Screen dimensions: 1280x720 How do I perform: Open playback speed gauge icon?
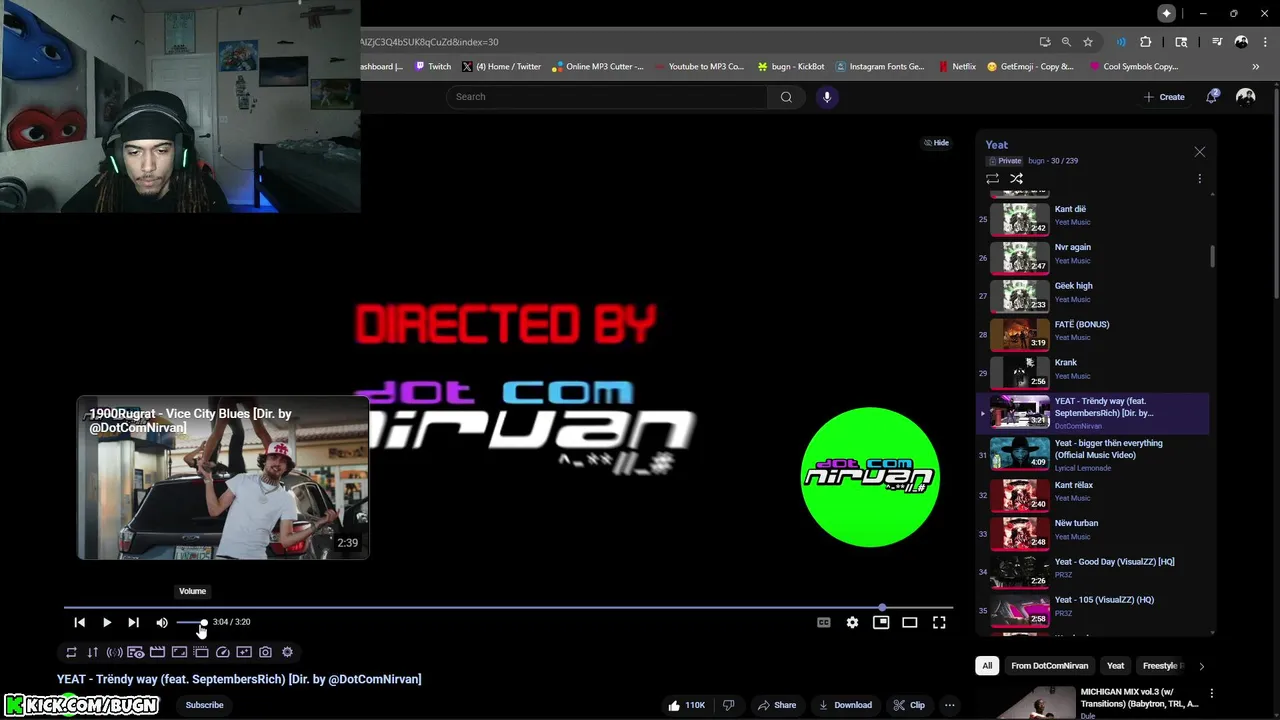pos(223,652)
